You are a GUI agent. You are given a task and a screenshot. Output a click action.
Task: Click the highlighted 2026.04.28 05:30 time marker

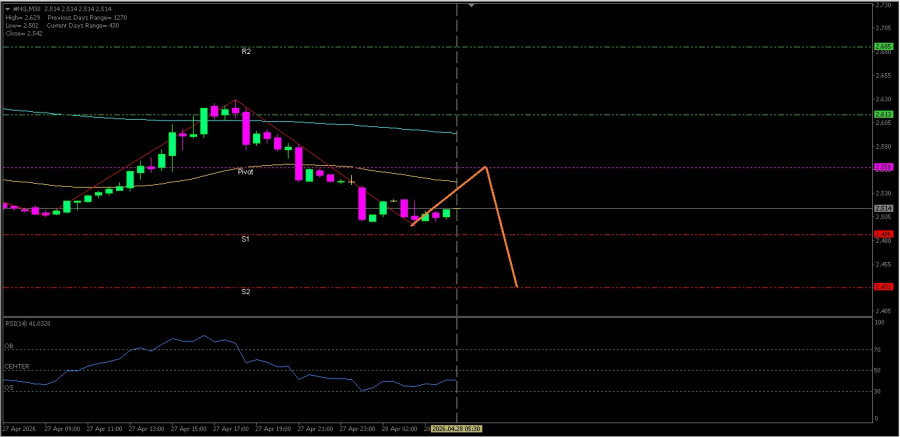(x=456, y=429)
